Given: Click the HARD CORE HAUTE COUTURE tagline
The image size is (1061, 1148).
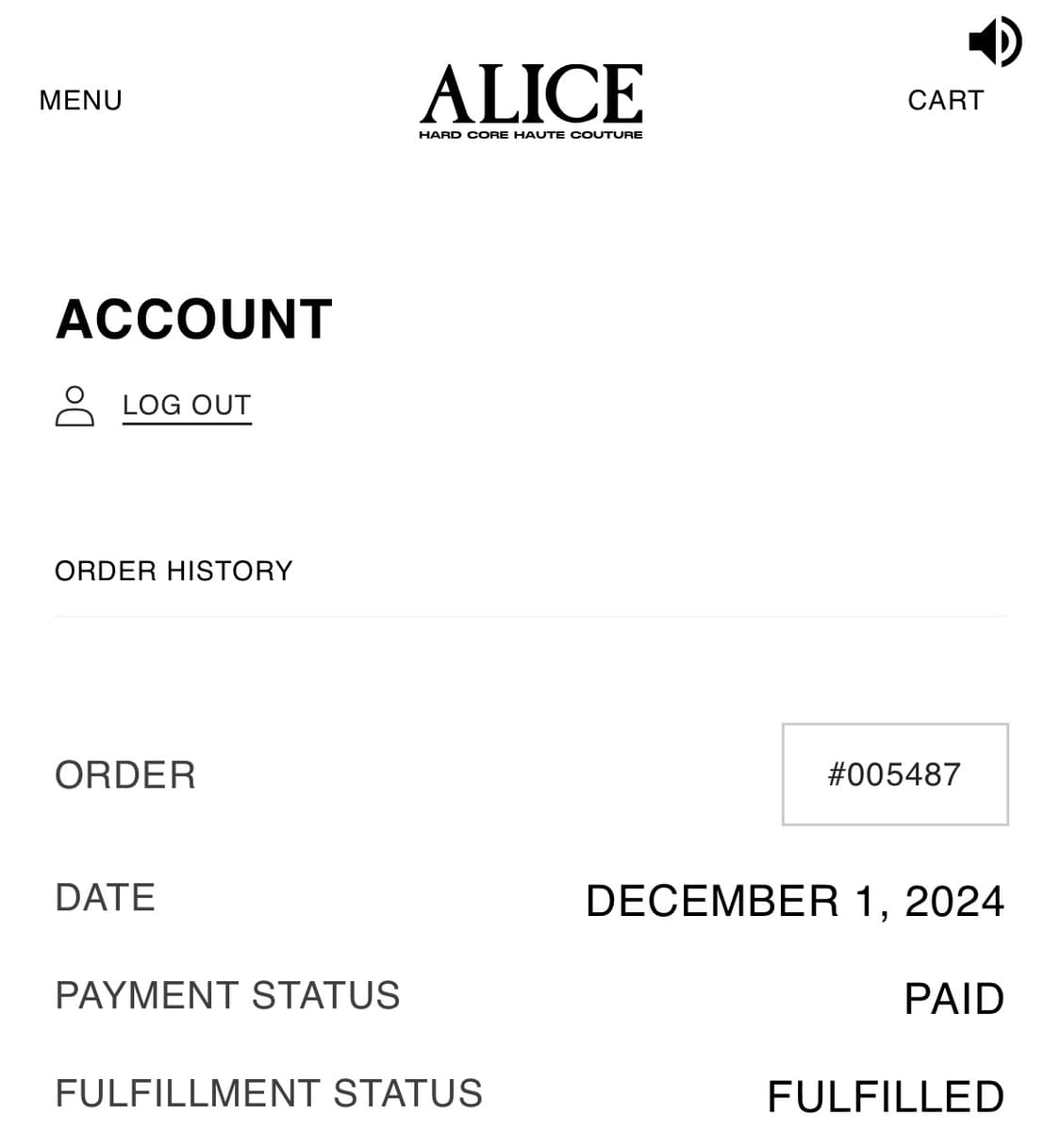Looking at the screenshot, I should click(530, 136).
